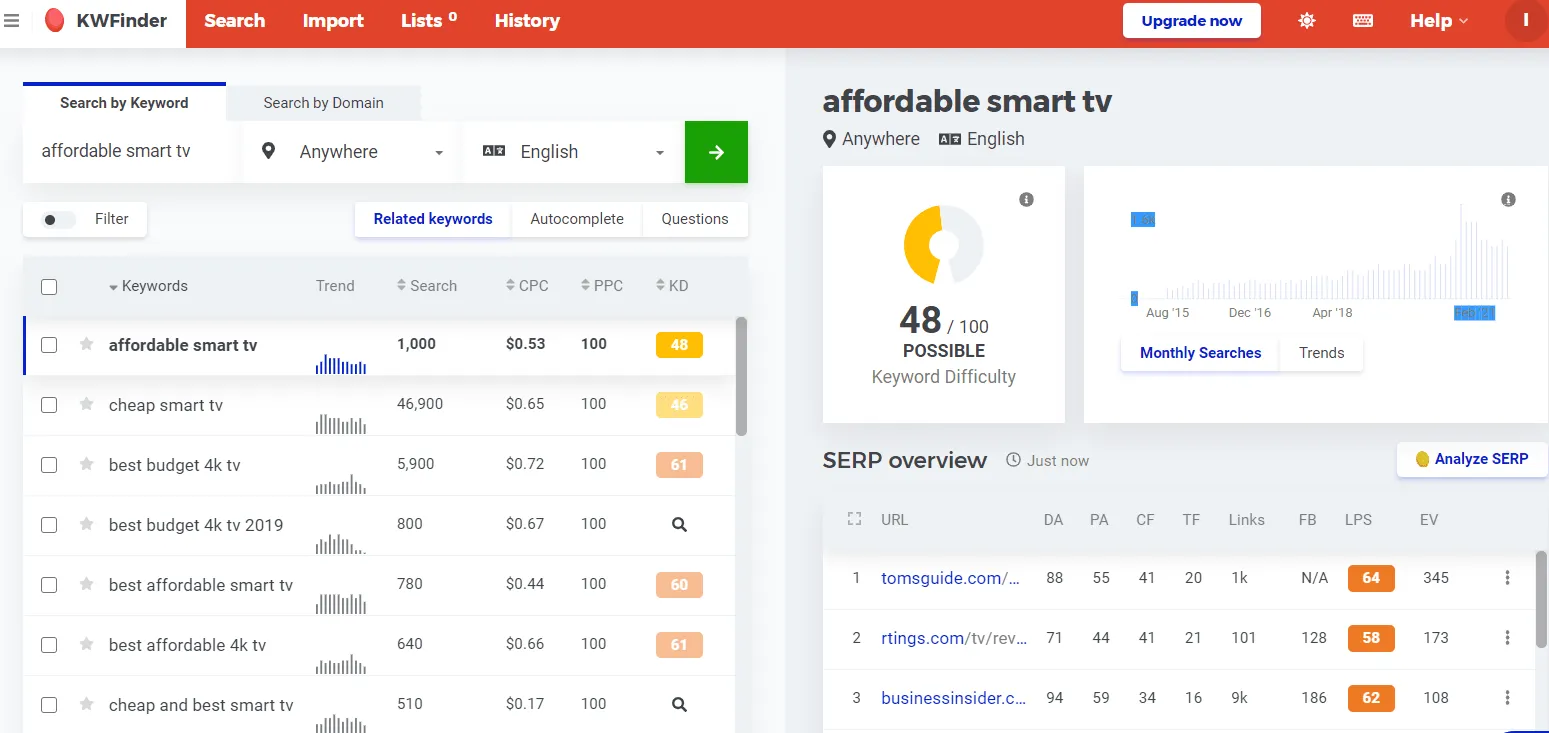This screenshot has height=733, width=1549.
Task: Tick checkbox for best budget 4k tv
Action: pos(49,465)
